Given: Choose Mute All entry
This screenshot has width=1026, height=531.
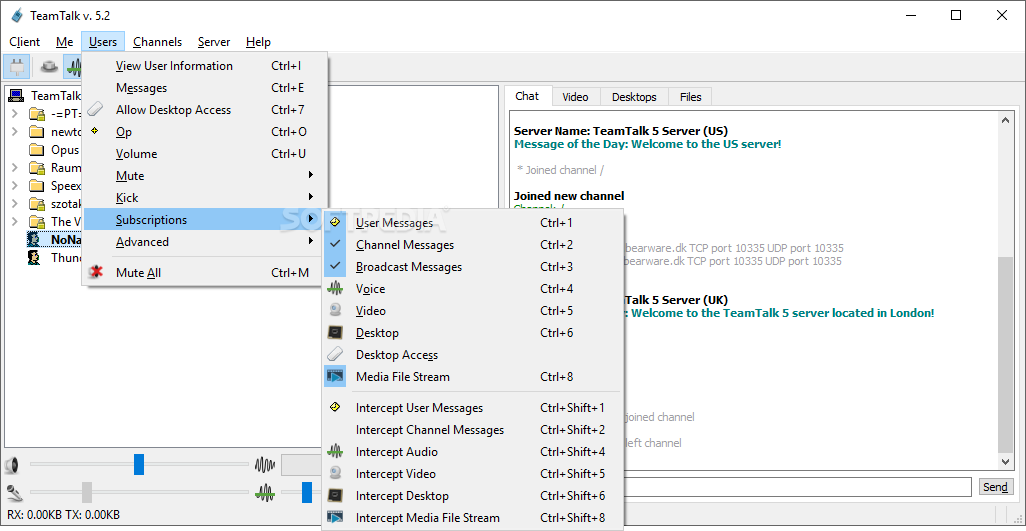Looking at the screenshot, I should (x=205, y=273).
